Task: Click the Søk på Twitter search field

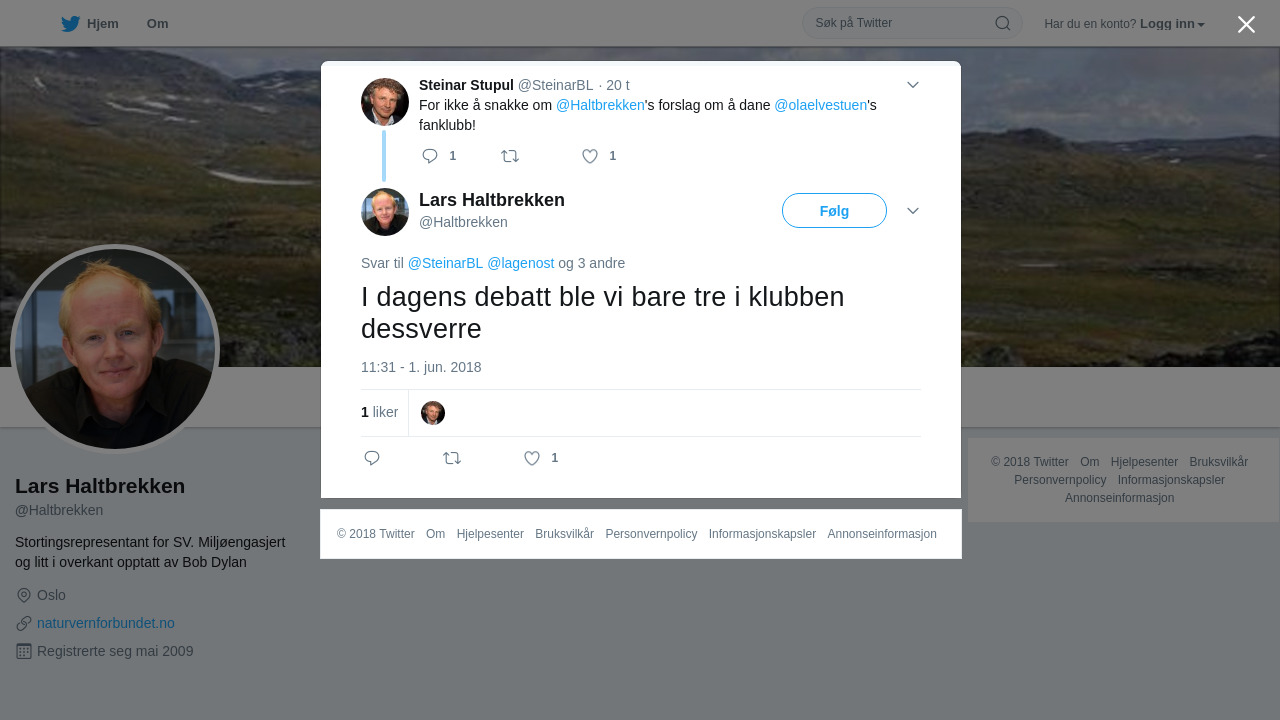Action: point(902,23)
